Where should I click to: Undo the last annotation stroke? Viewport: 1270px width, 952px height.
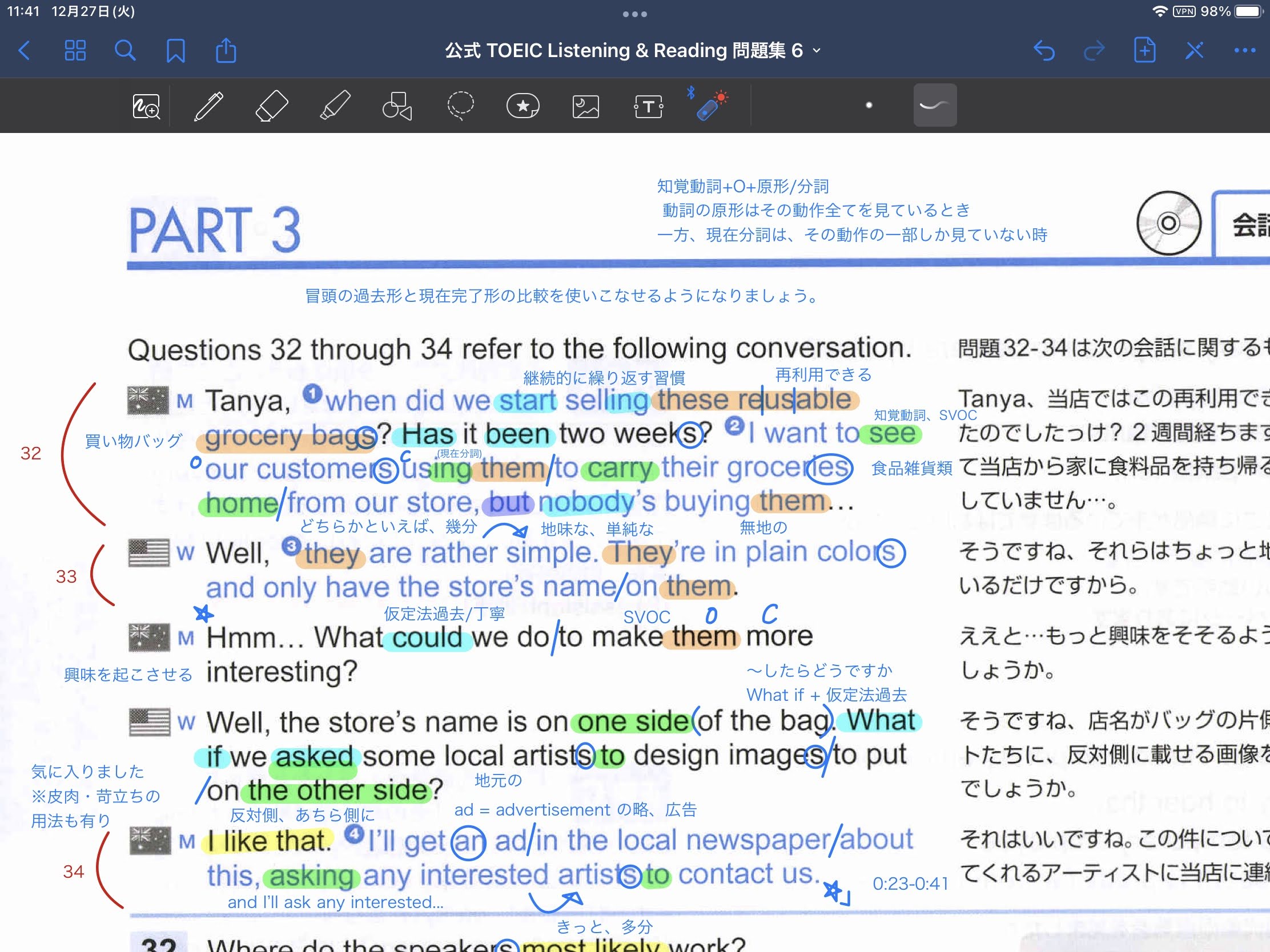pyautogui.click(x=1044, y=51)
